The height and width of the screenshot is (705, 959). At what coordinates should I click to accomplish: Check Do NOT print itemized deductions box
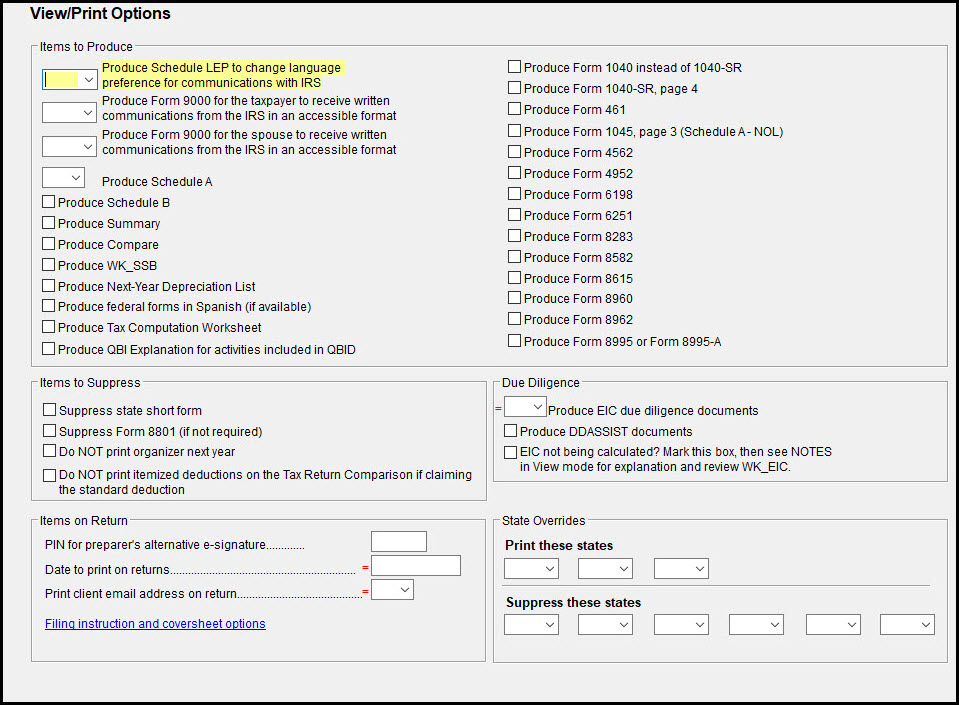(50, 475)
